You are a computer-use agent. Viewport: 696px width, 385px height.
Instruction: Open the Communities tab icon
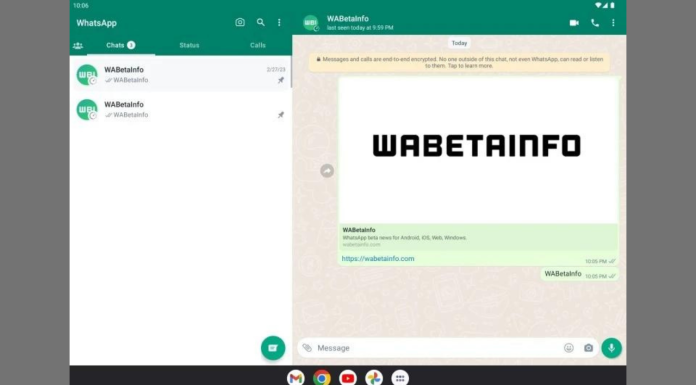click(78, 45)
